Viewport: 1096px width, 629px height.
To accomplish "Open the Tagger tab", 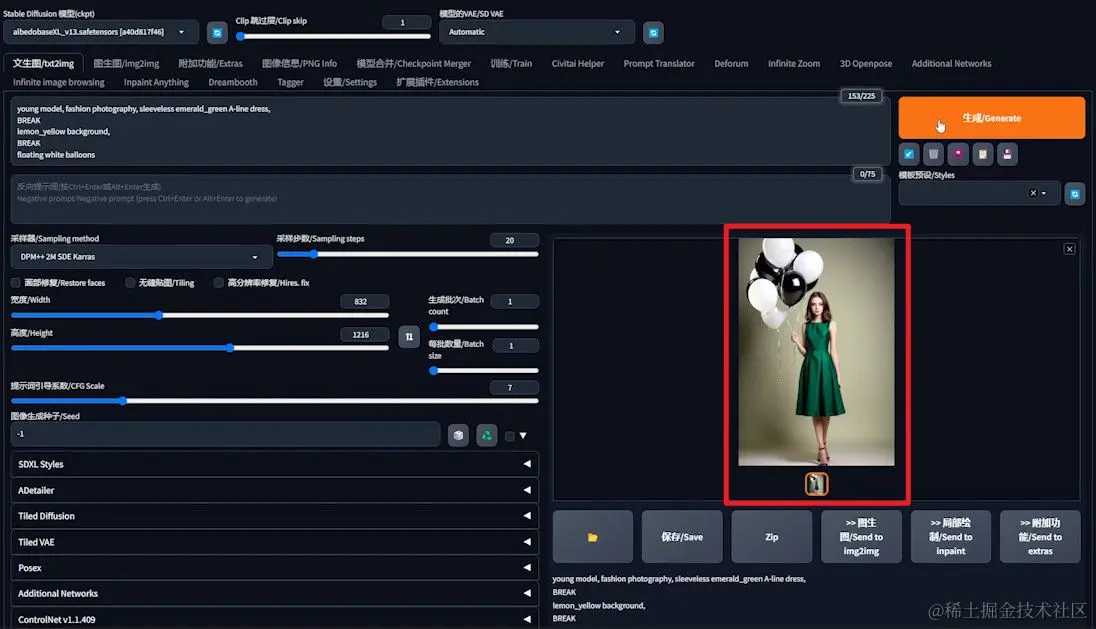I will point(290,82).
